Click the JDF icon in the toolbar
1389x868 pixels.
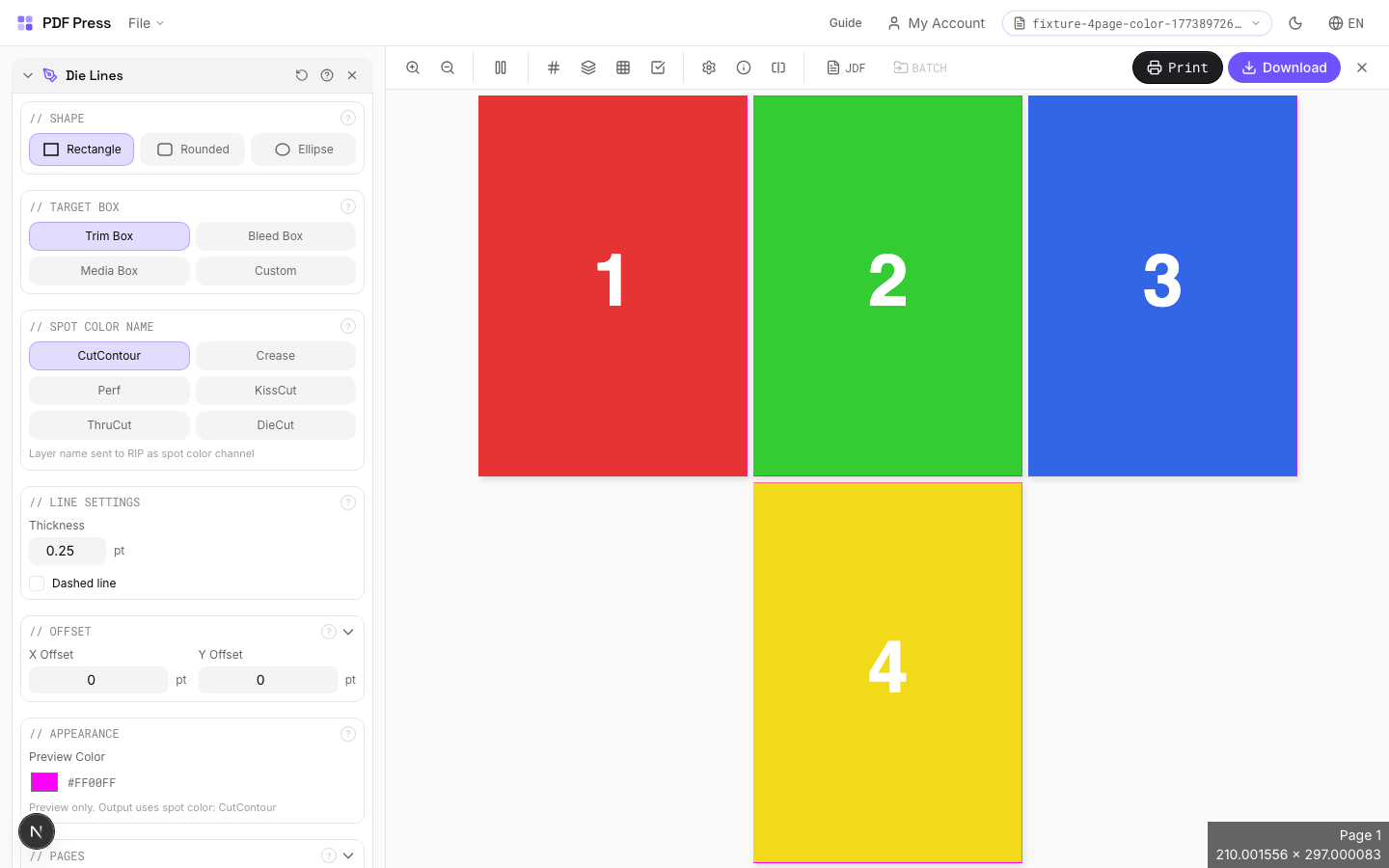click(846, 68)
